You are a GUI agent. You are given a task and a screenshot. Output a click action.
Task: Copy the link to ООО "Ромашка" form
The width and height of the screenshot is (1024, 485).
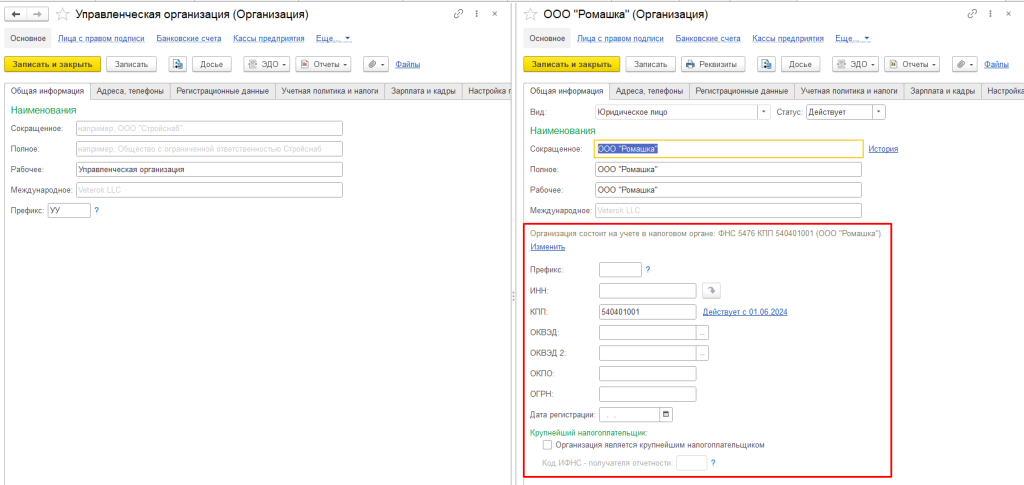point(971,15)
